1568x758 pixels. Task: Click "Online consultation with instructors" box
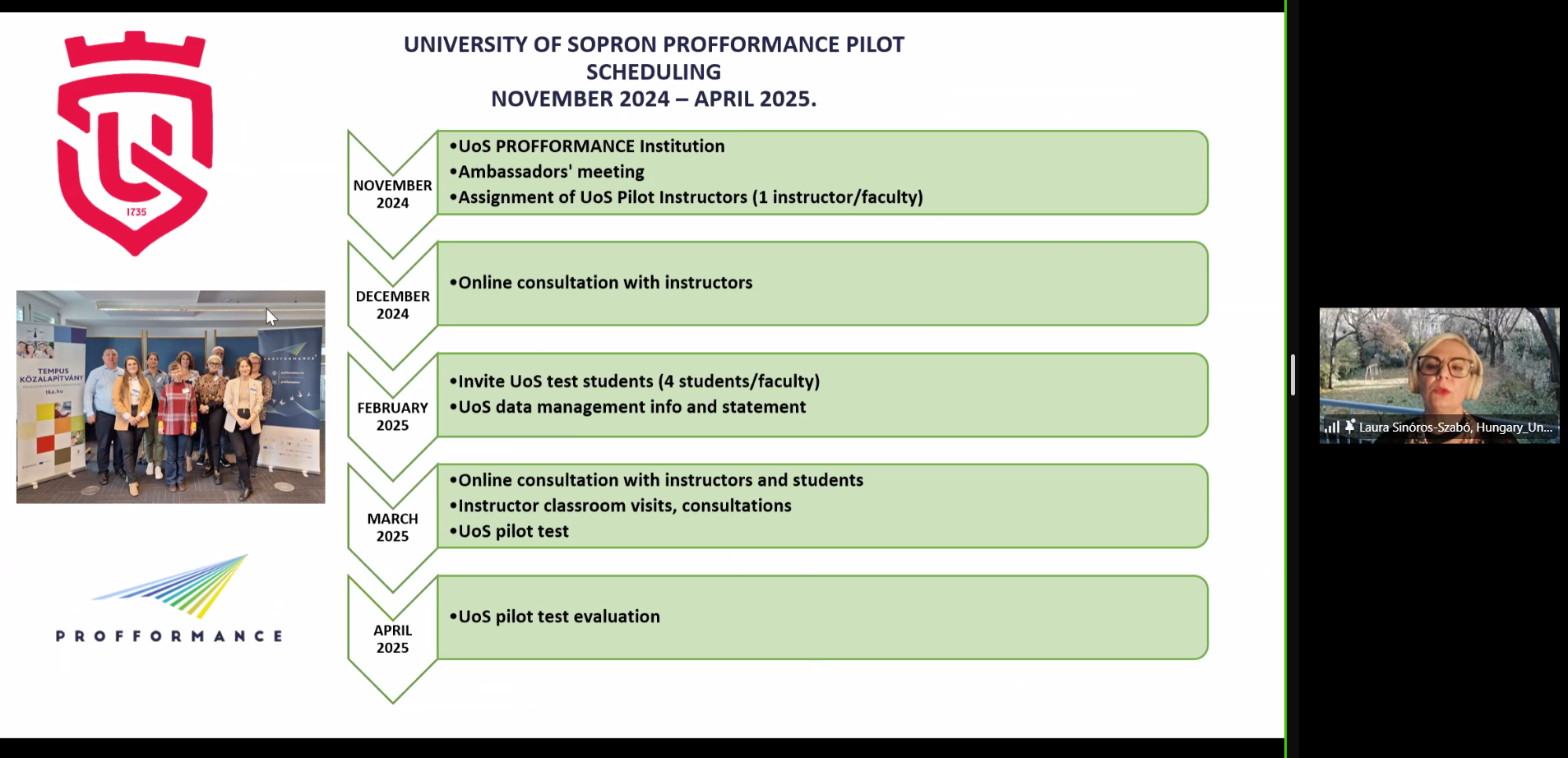[822, 284]
